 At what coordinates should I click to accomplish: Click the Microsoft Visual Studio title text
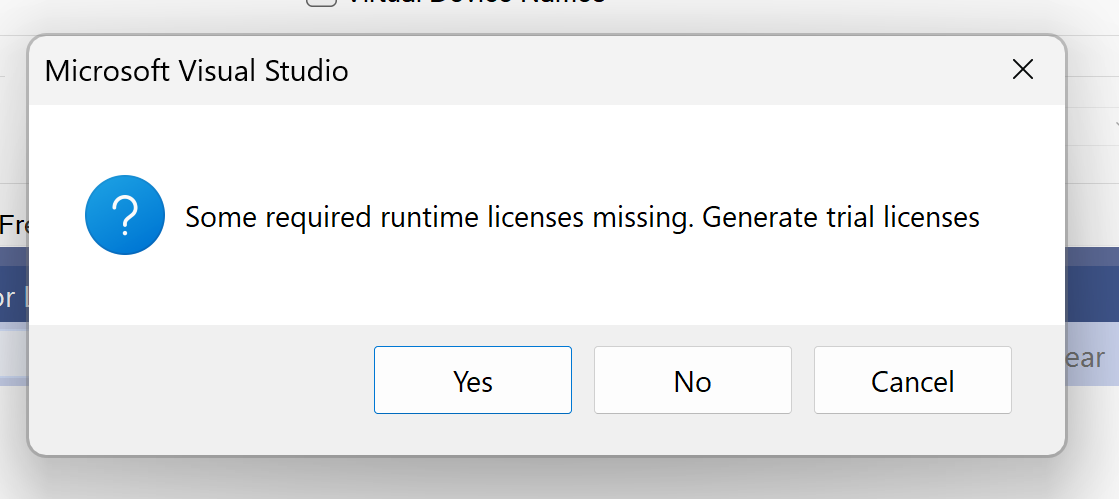pyautogui.click(x=196, y=71)
